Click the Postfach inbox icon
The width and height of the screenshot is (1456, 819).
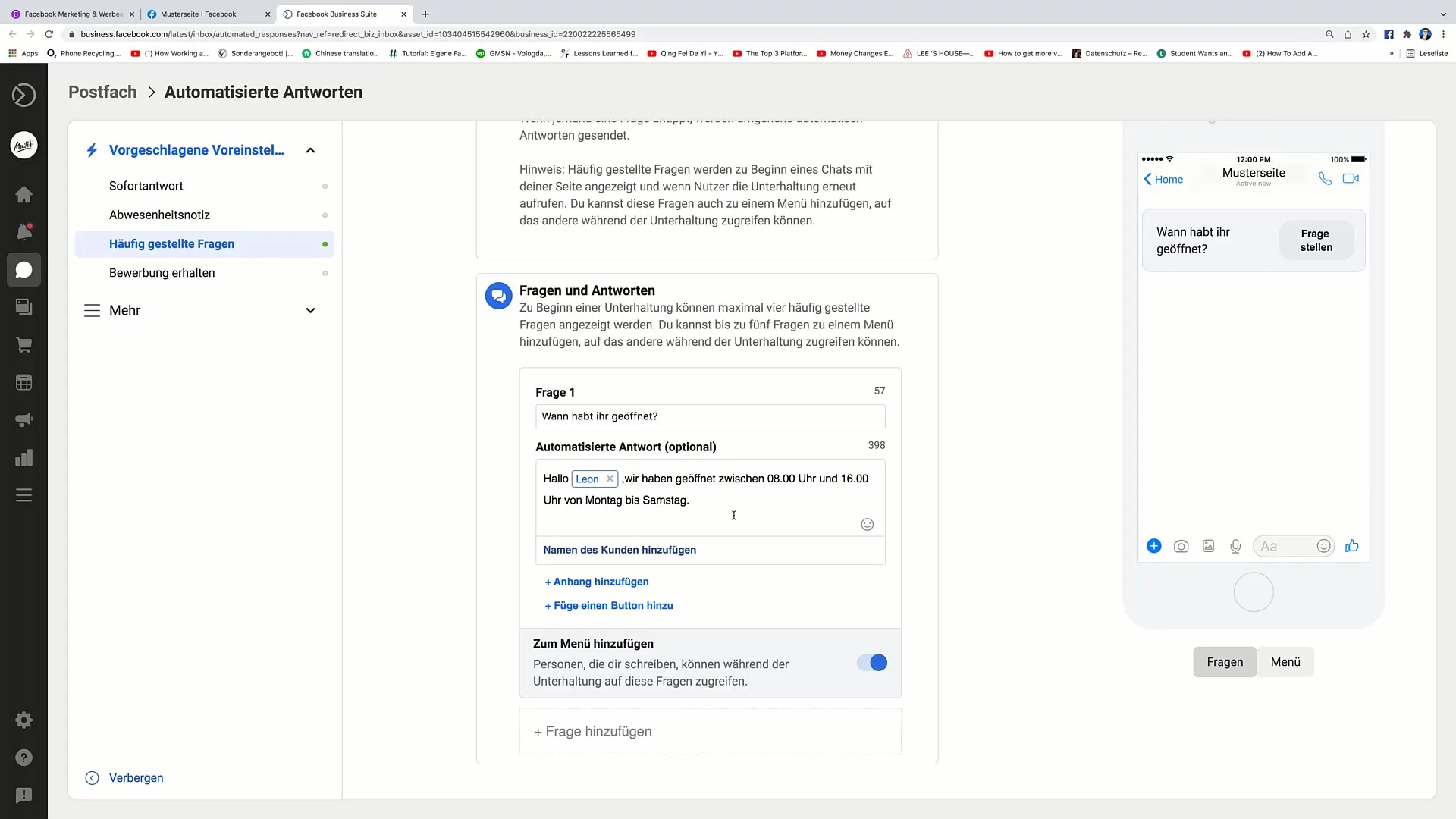[x=24, y=271]
